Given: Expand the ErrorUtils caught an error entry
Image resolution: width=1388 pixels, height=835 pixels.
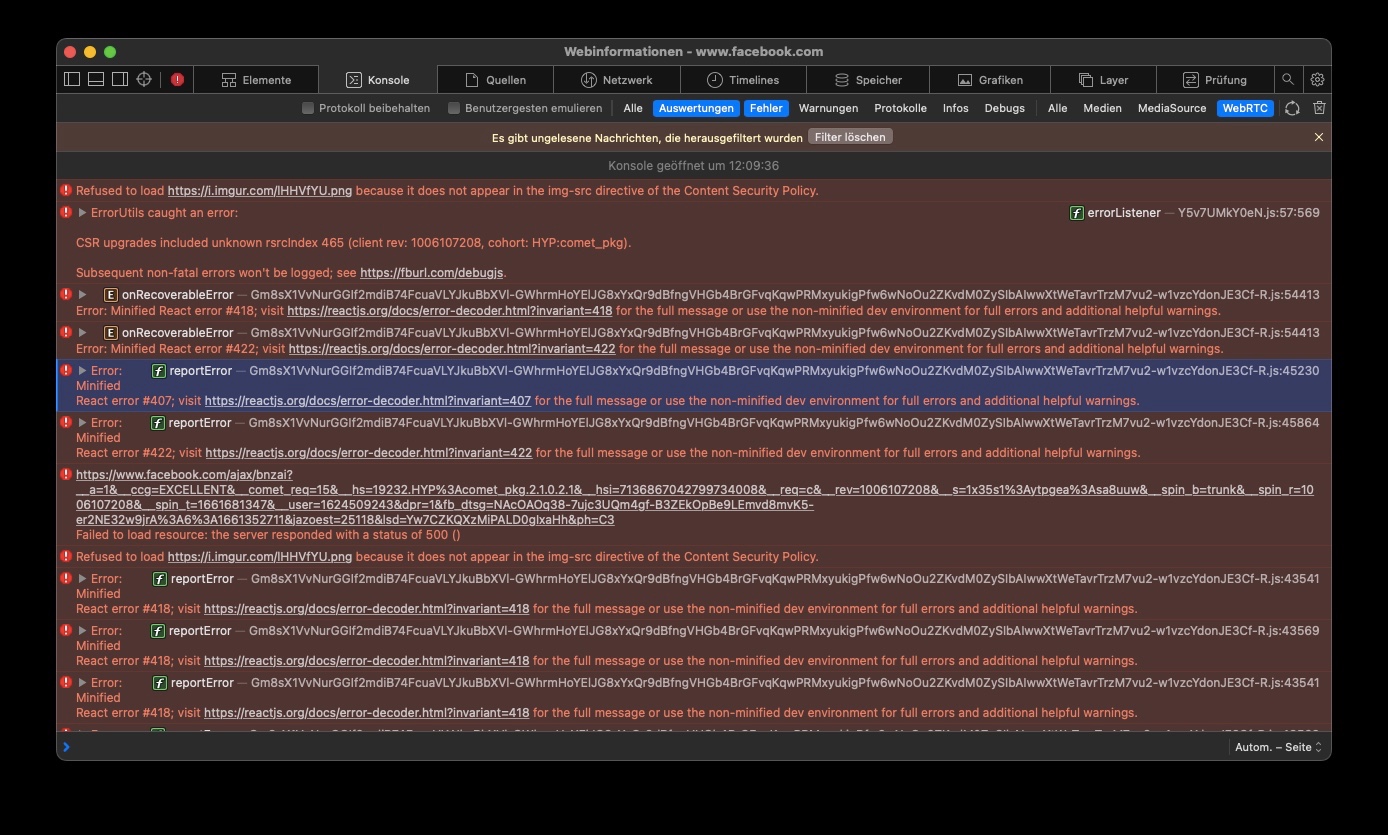Looking at the screenshot, I should (83, 213).
